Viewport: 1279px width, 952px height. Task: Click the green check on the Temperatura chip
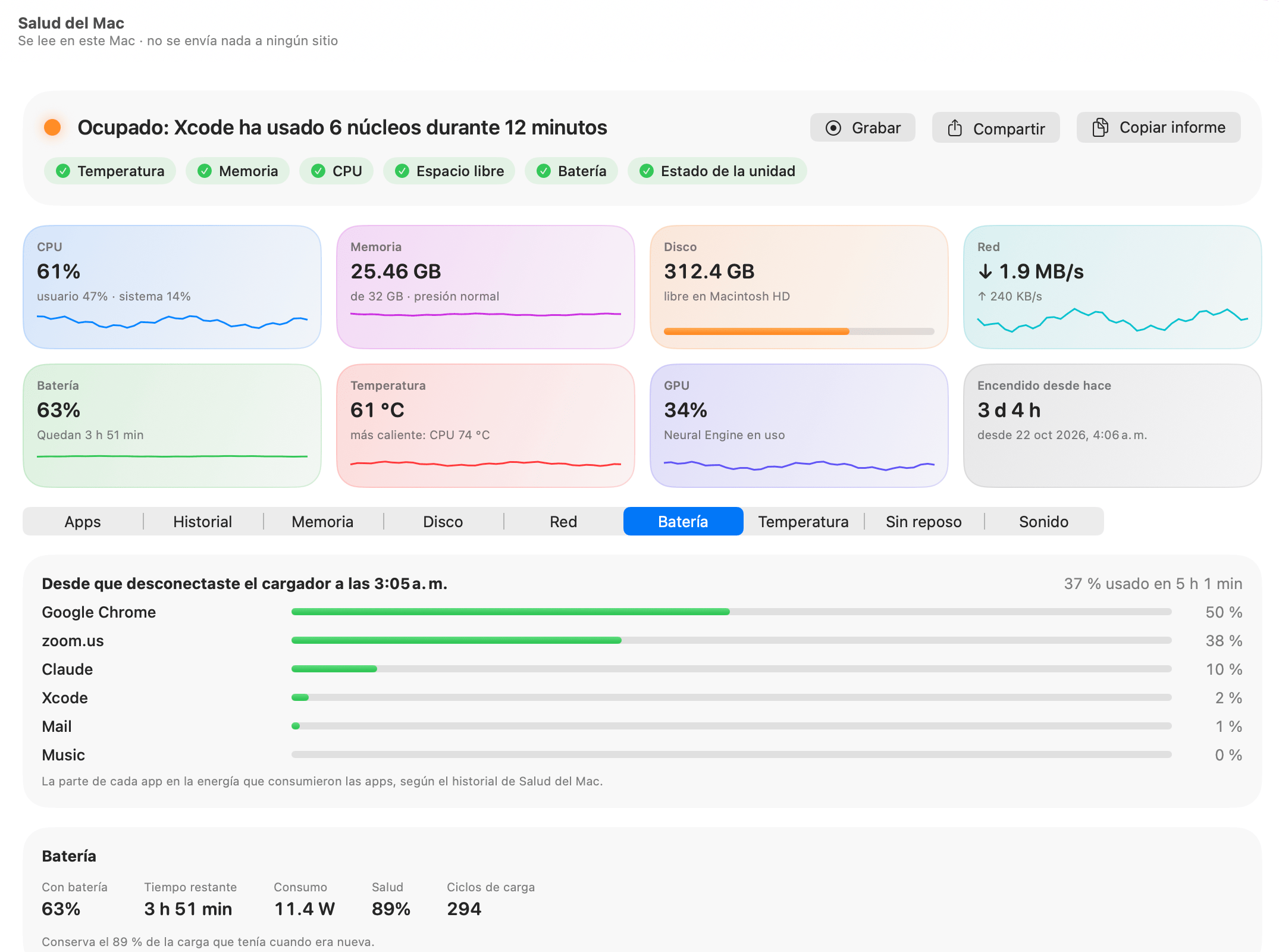click(x=62, y=171)
